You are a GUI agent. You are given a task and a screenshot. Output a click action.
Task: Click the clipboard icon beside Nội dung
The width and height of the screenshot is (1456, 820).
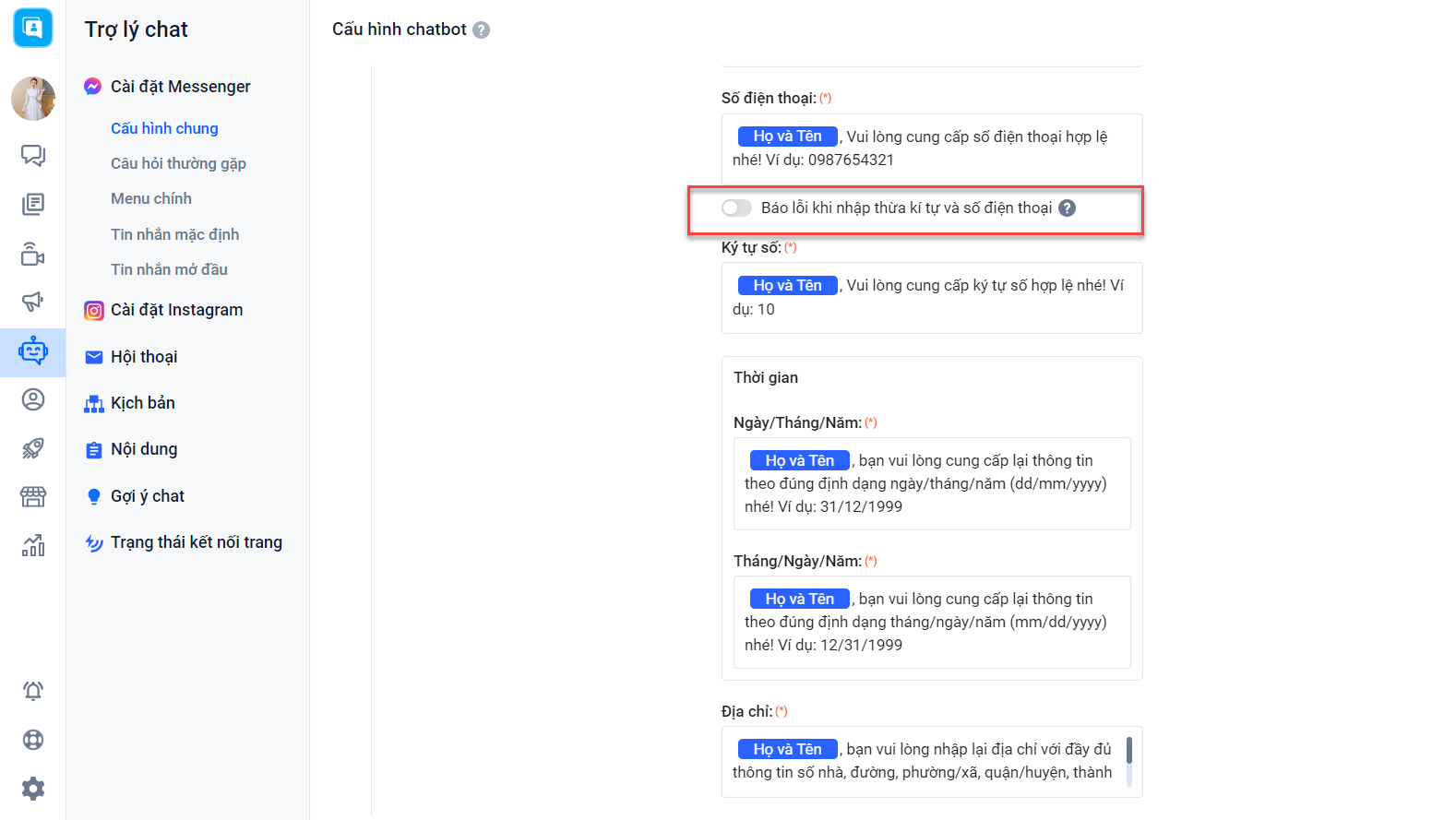(94, 450)
